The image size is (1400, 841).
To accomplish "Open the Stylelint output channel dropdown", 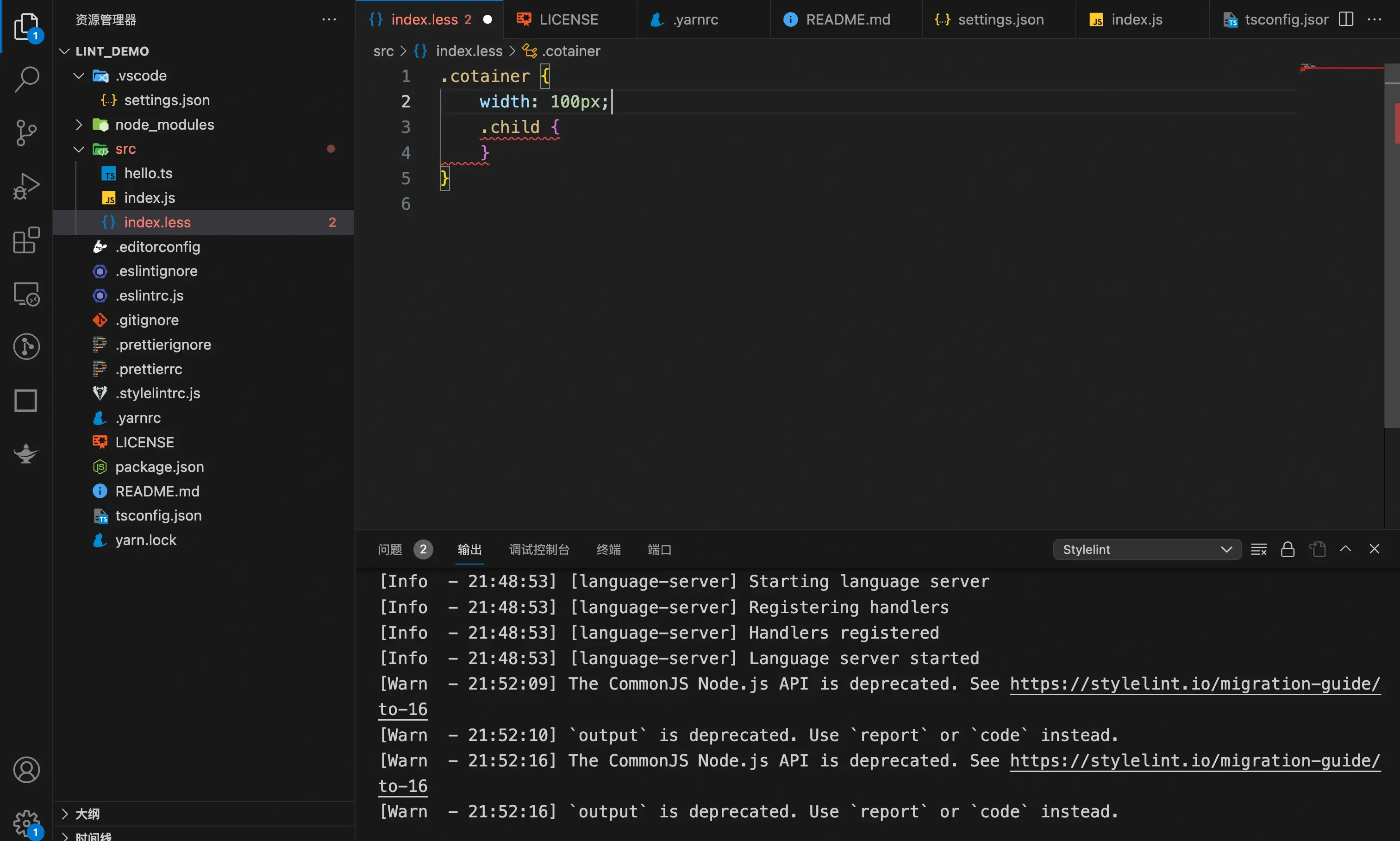I will pos(1147,549).
